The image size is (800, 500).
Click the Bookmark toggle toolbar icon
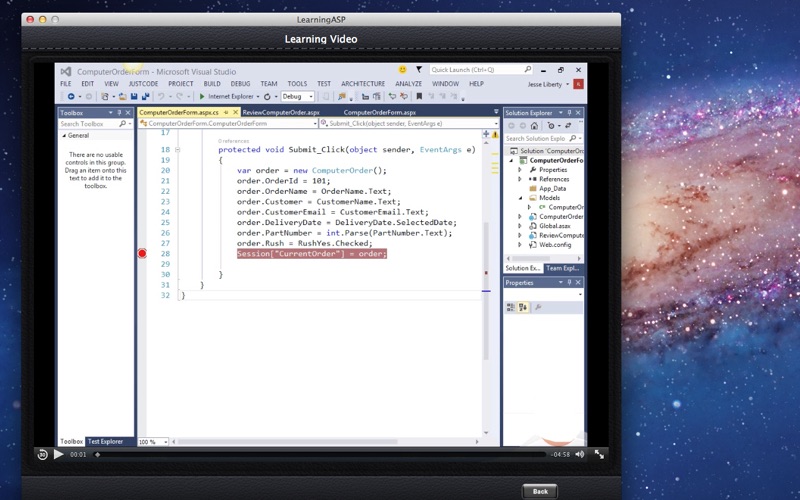419,96
